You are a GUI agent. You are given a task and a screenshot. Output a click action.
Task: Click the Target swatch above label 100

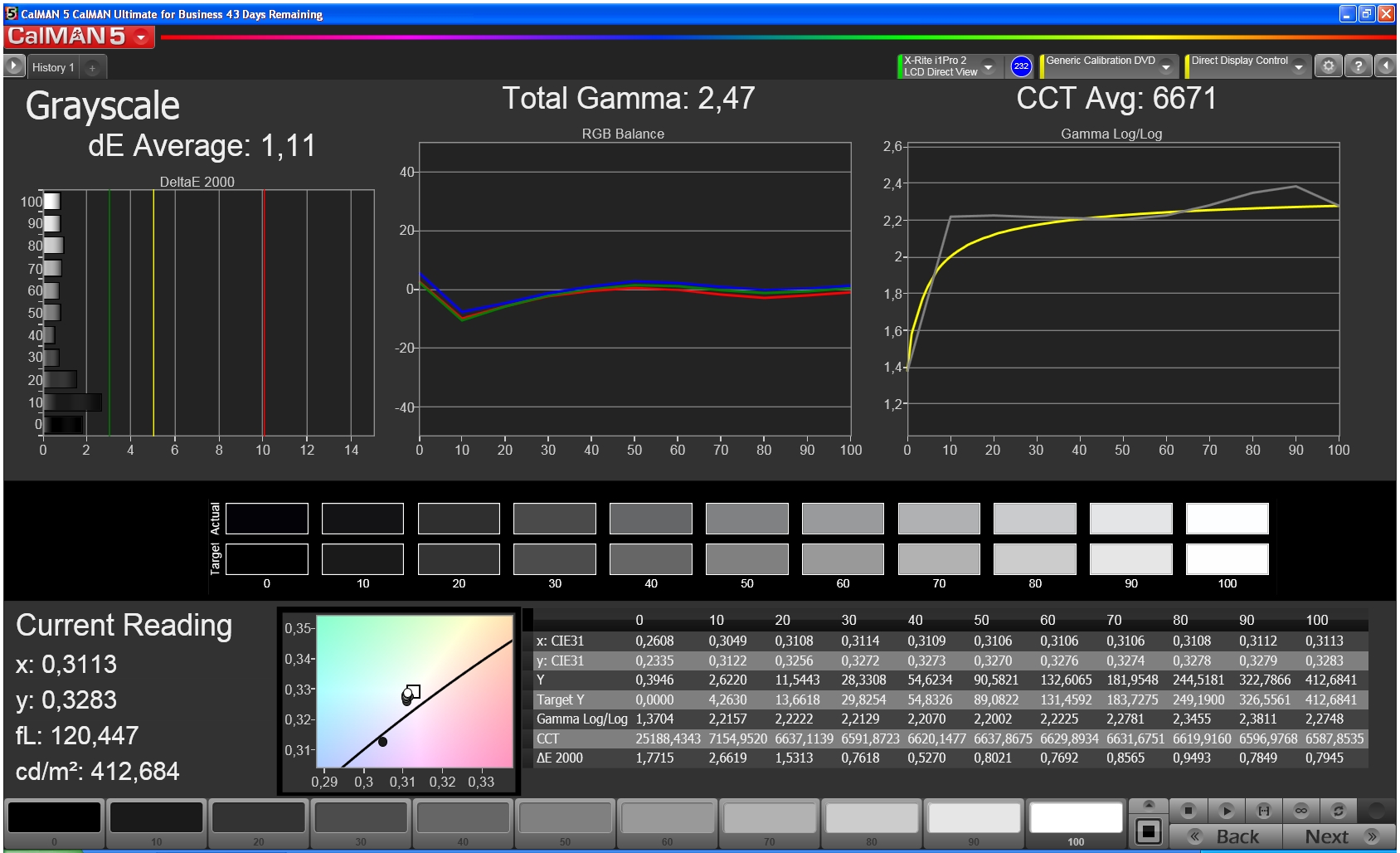tap(1227, 558)
